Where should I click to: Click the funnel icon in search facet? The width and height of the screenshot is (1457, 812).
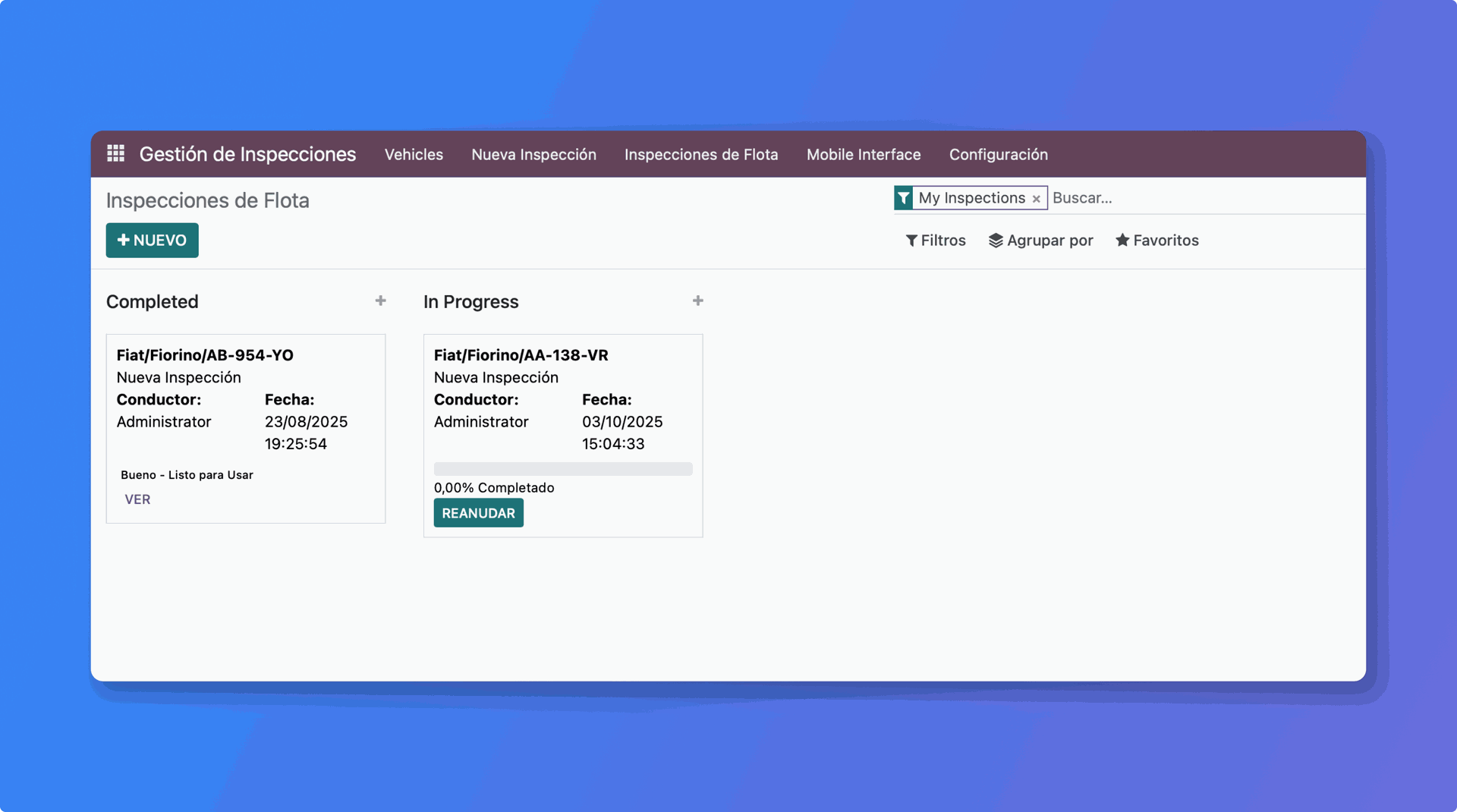click(903, 198)
